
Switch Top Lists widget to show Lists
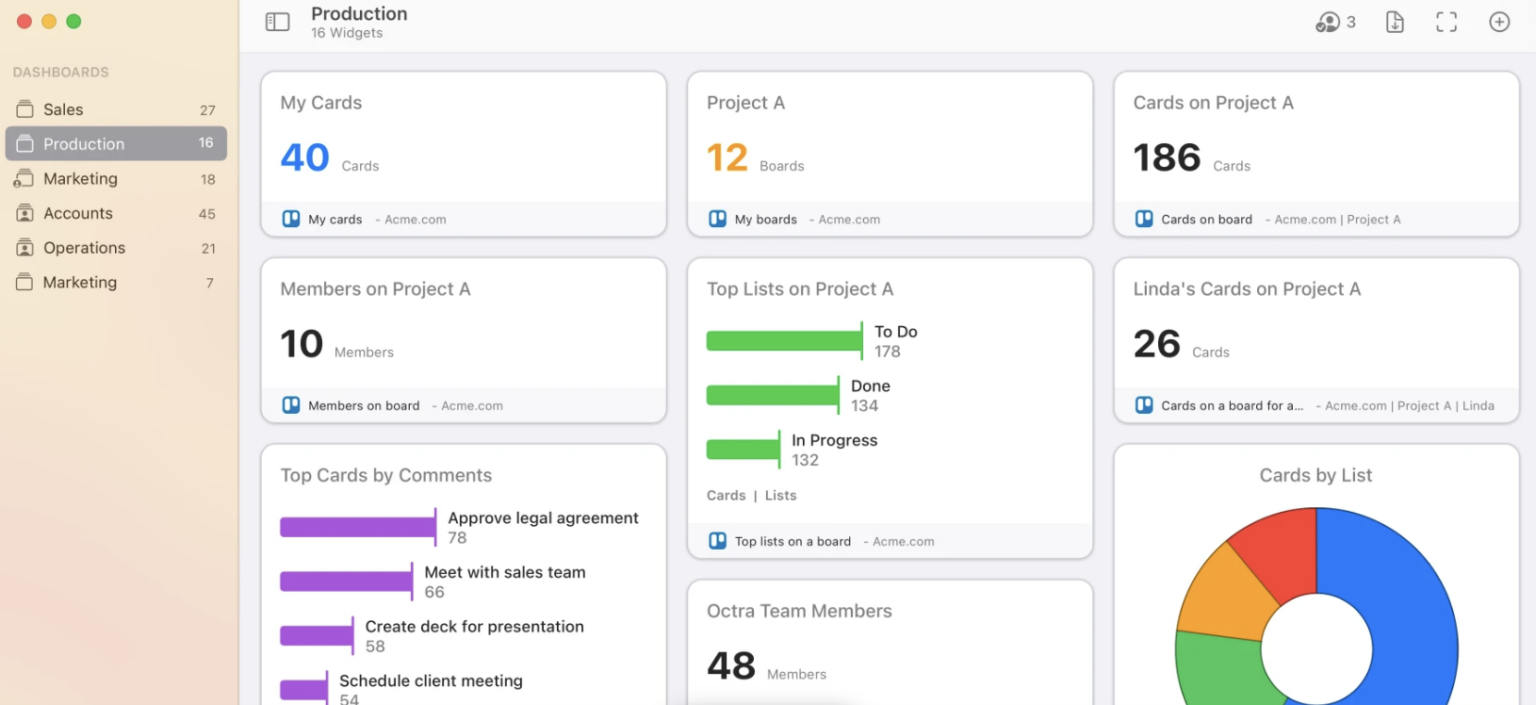point(780,494)
